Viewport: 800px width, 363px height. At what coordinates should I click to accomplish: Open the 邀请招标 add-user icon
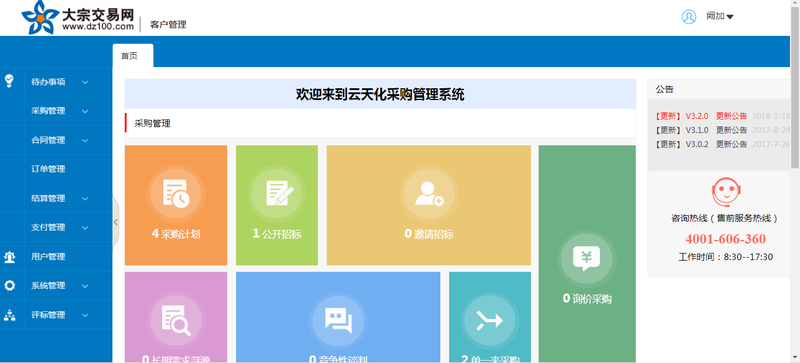429,194
